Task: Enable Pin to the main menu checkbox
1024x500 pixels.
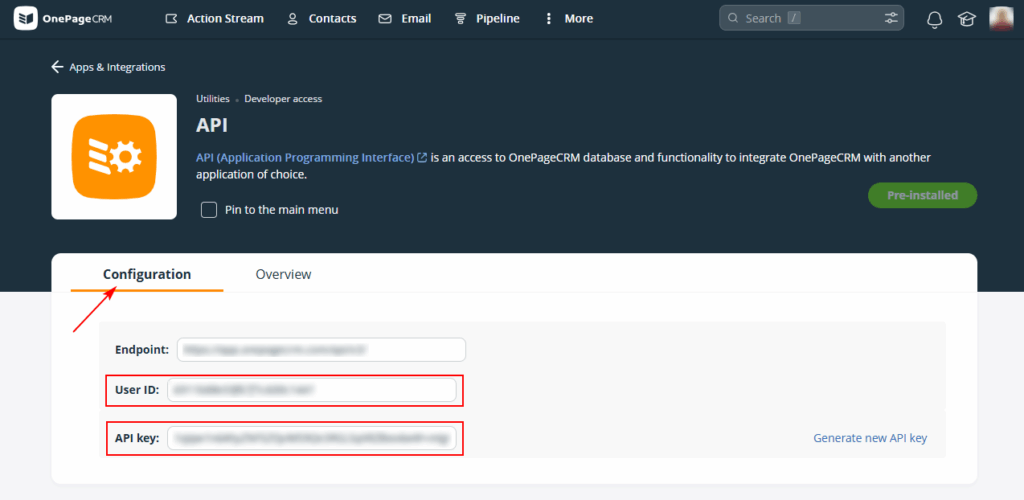Action: pyautogui.click(x=209, y=210)
